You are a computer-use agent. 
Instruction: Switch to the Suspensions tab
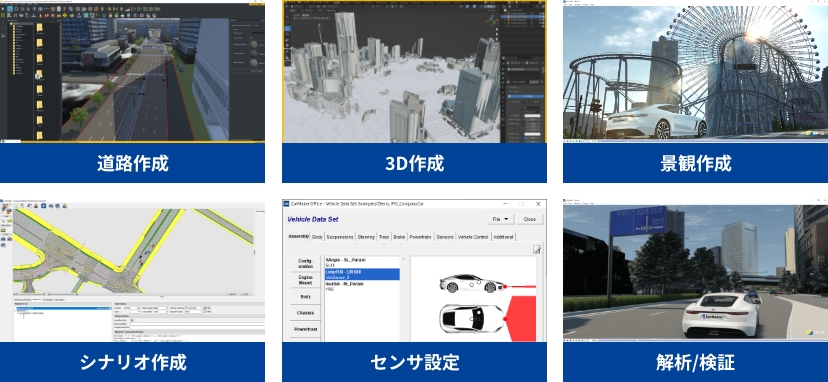340,237
